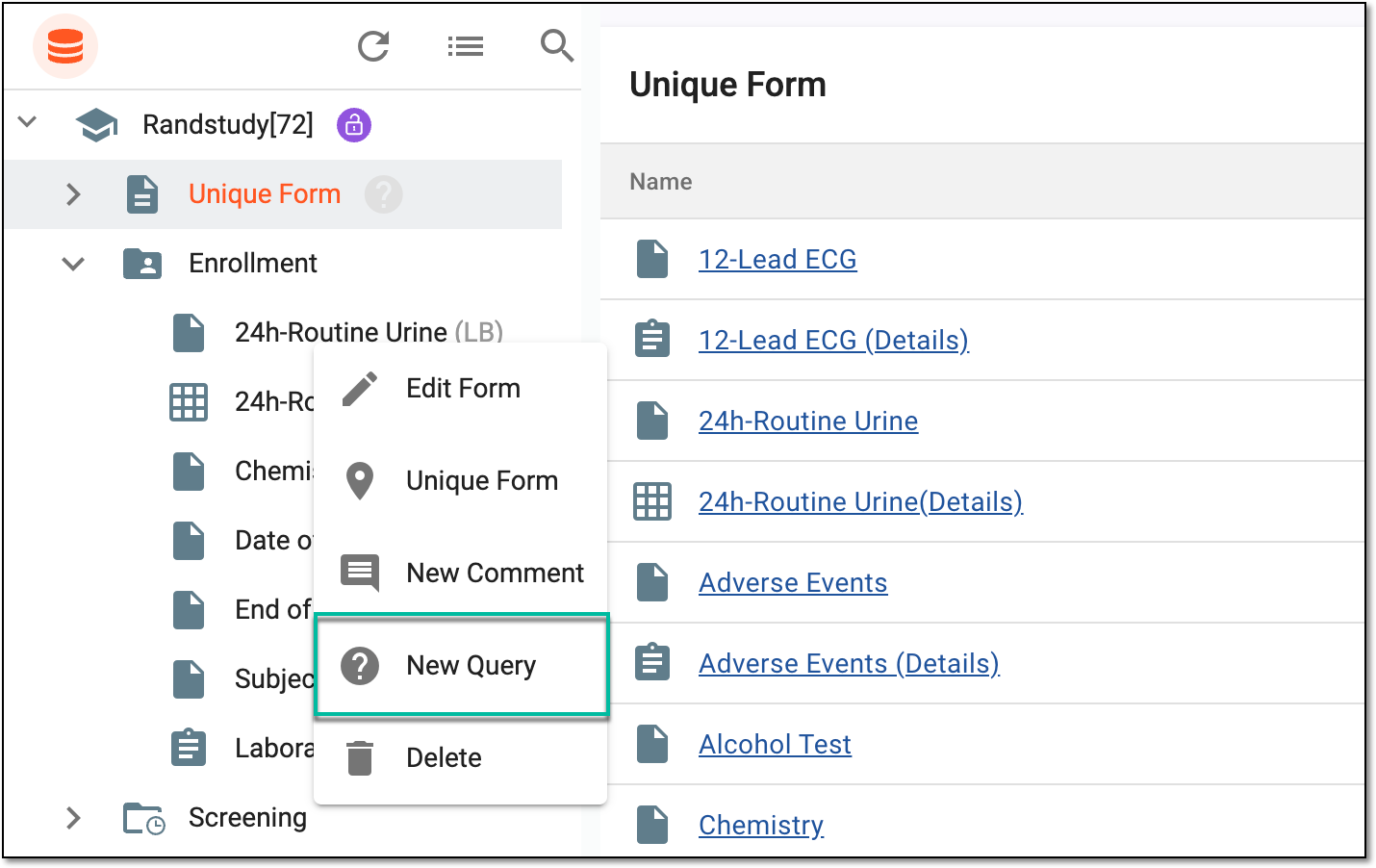Open the 24h-Routine Urine(Details) link

(860, 502)
